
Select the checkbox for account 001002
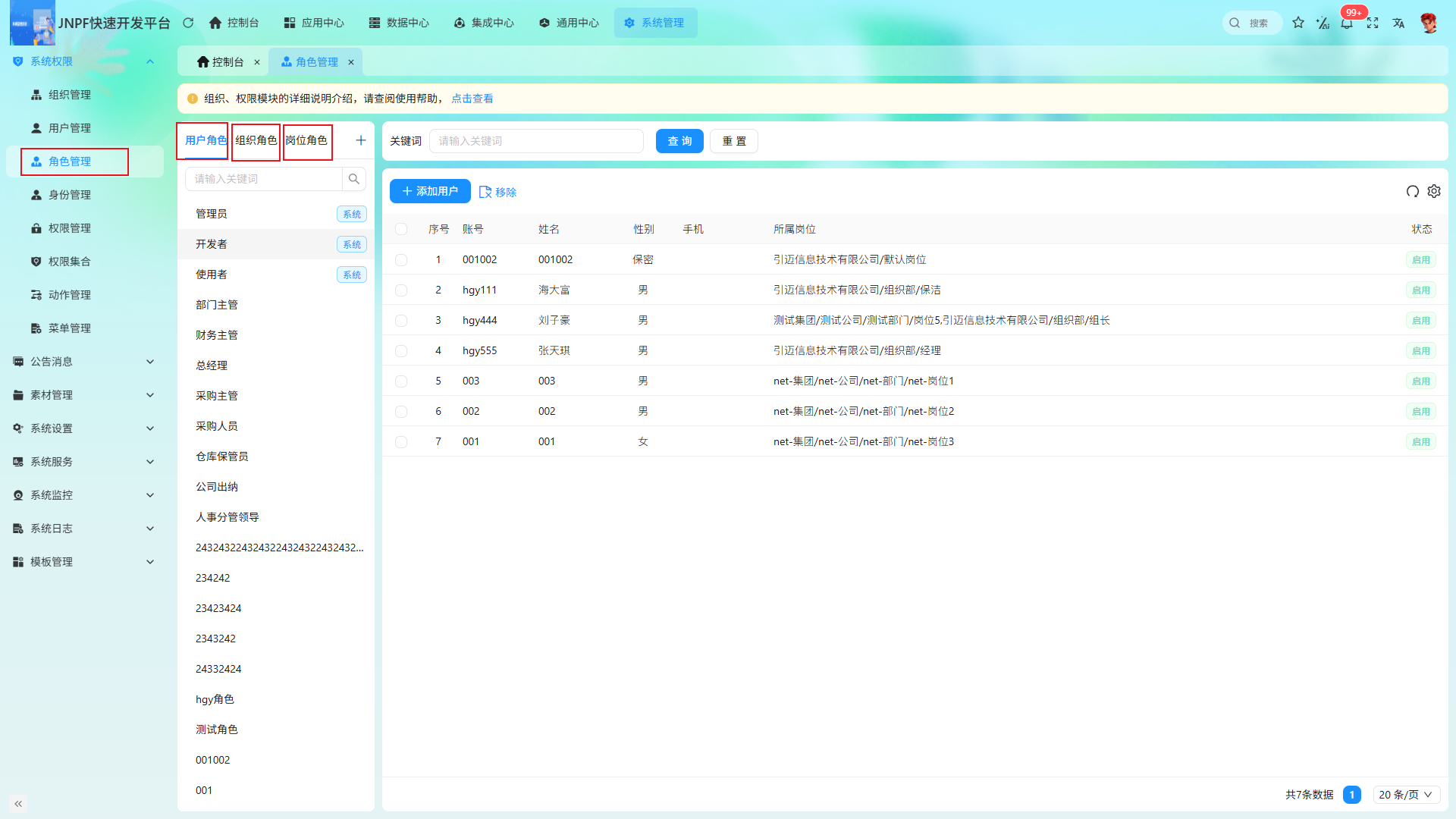point(401,260)
